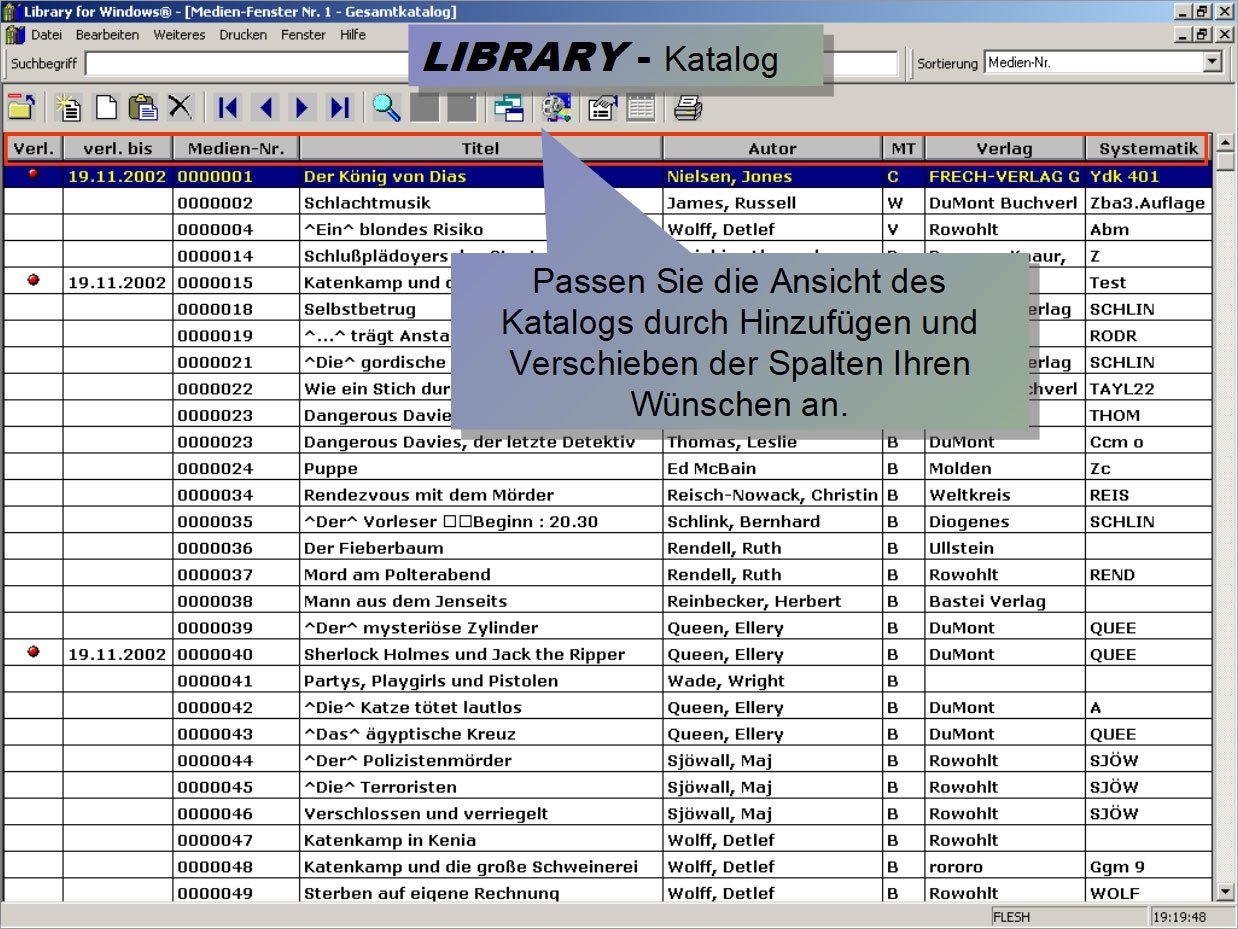Screen dimensions: 1238x929
Task: Select the title 'Der König von Dias'
Action: [385, 176]
